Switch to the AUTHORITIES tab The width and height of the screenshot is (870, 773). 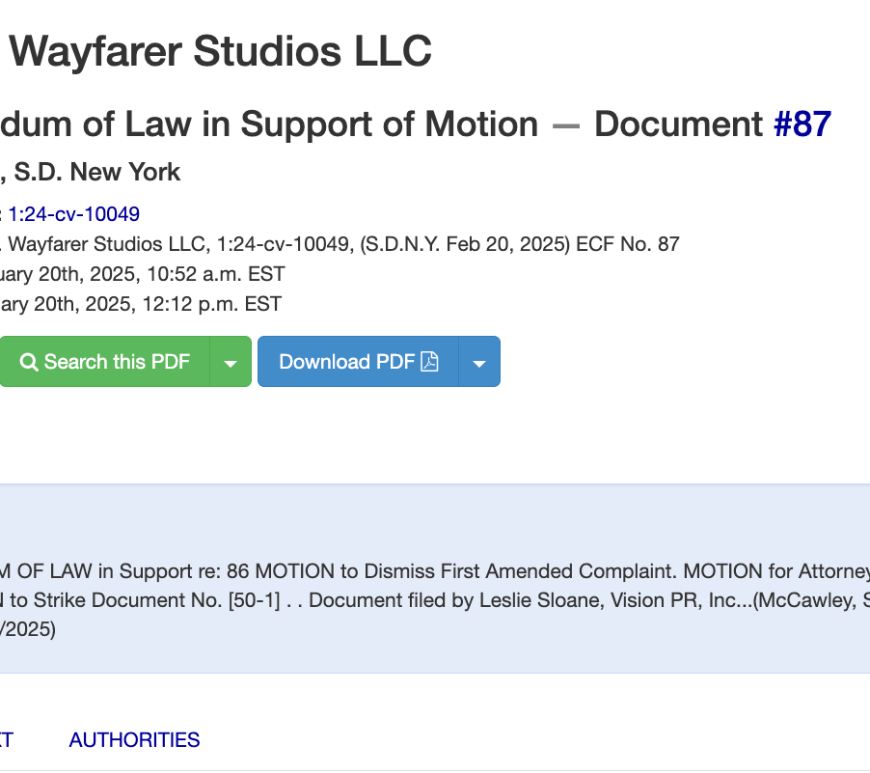click(x=134, y=740)
